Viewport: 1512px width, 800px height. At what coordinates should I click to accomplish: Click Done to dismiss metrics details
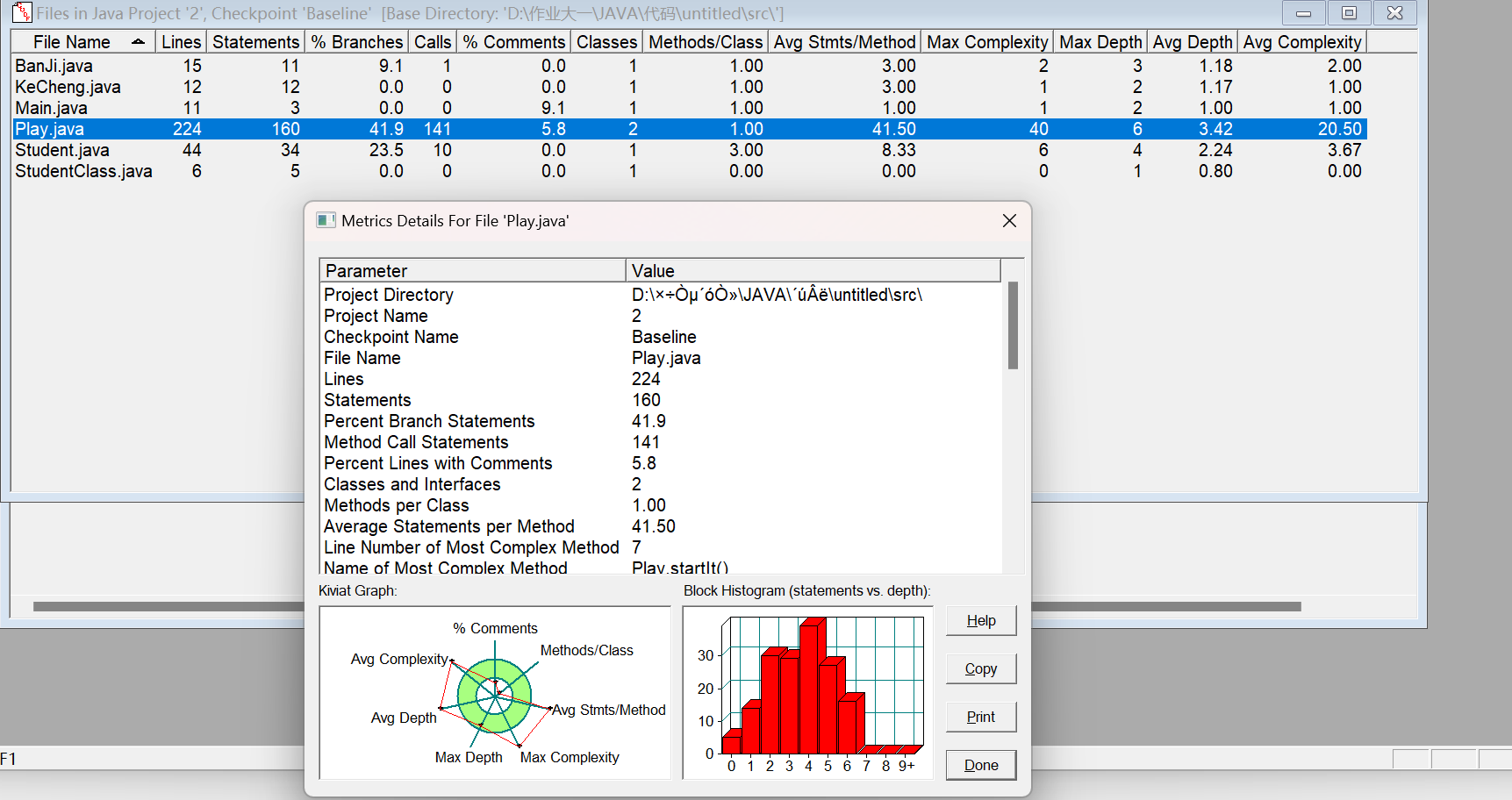(980, 765)
